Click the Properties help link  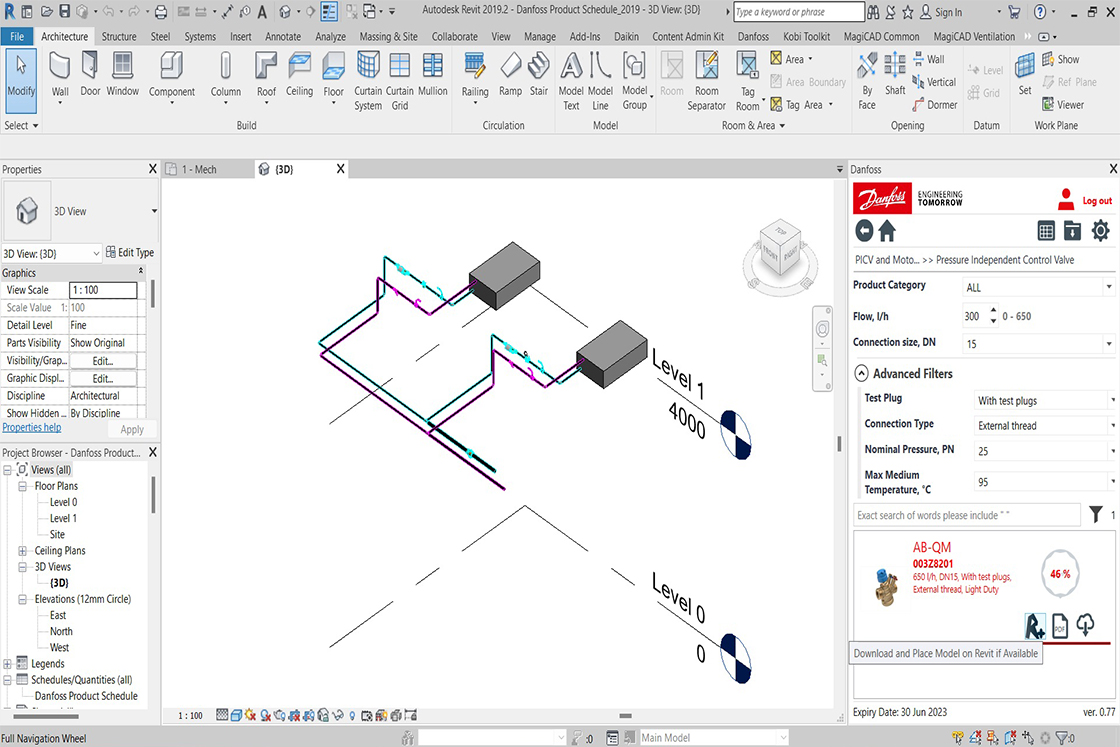[31, 427]
